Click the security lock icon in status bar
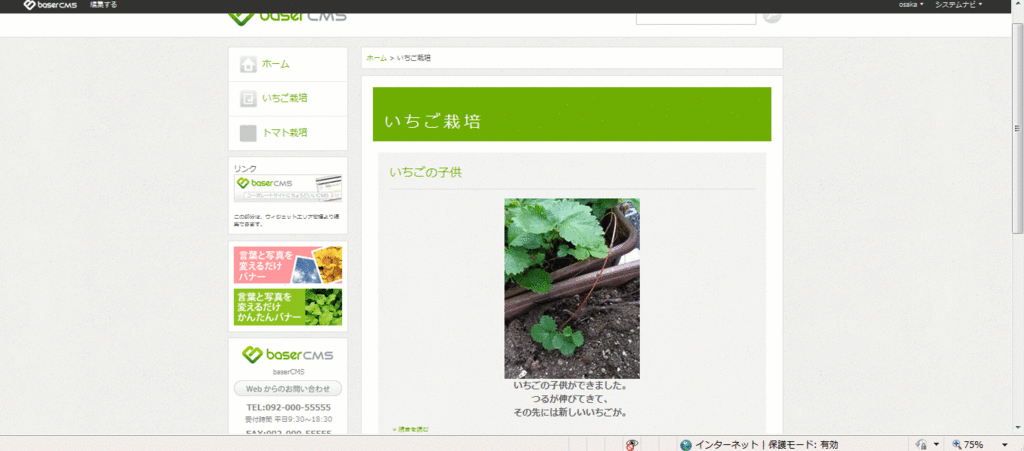Image resolution: width=1024 pixels, height=451 pixels. (x=921, y=444)
